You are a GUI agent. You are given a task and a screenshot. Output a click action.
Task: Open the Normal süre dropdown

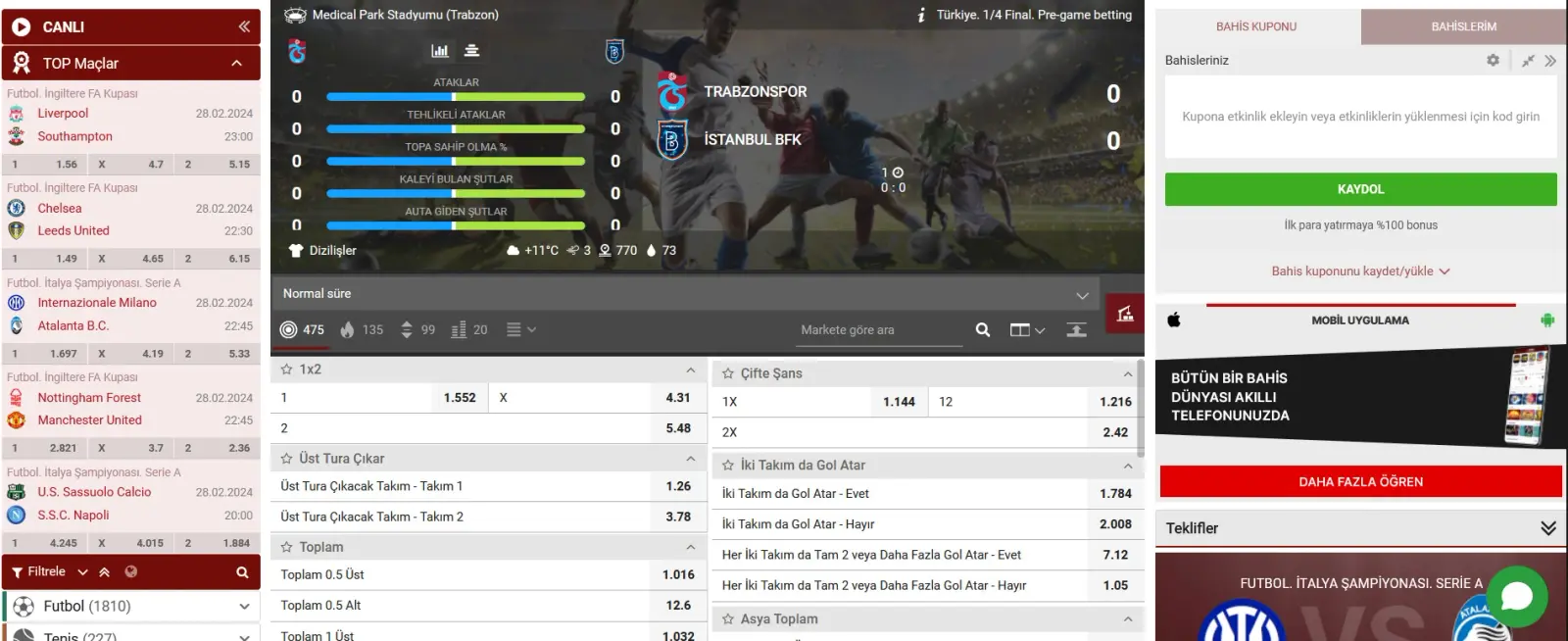point(685,293)
